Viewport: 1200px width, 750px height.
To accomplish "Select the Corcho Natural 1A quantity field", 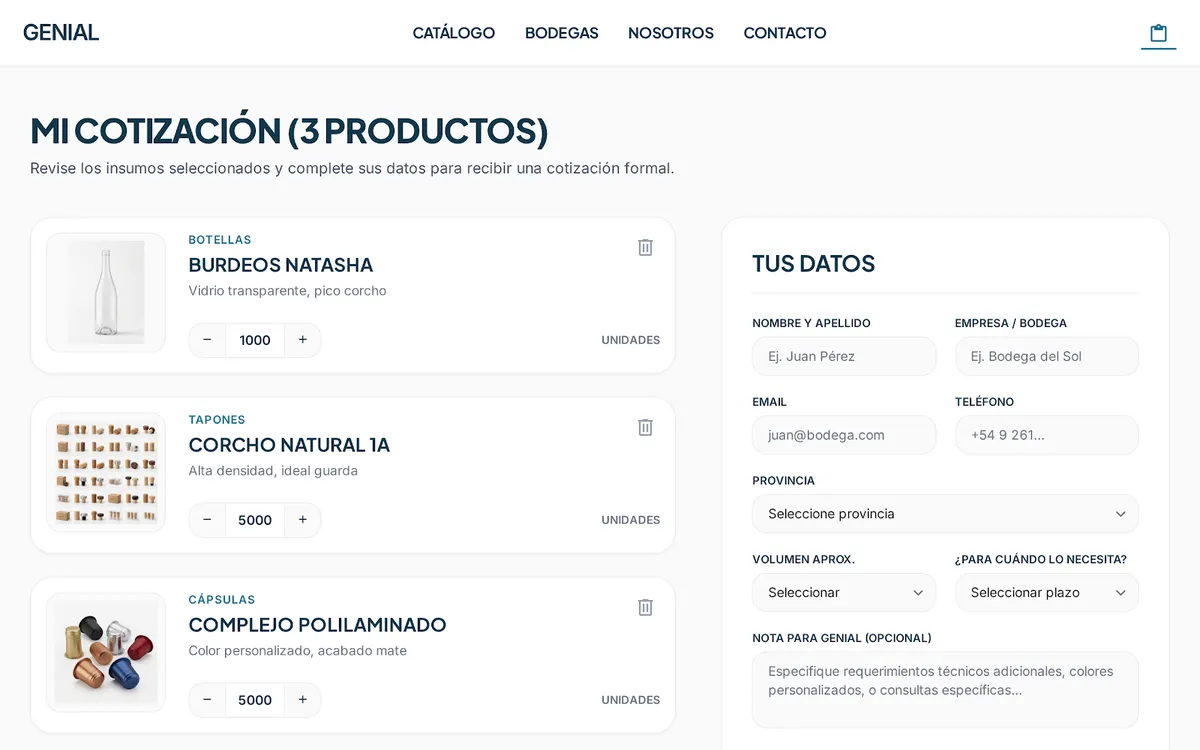I will [255, 520].
